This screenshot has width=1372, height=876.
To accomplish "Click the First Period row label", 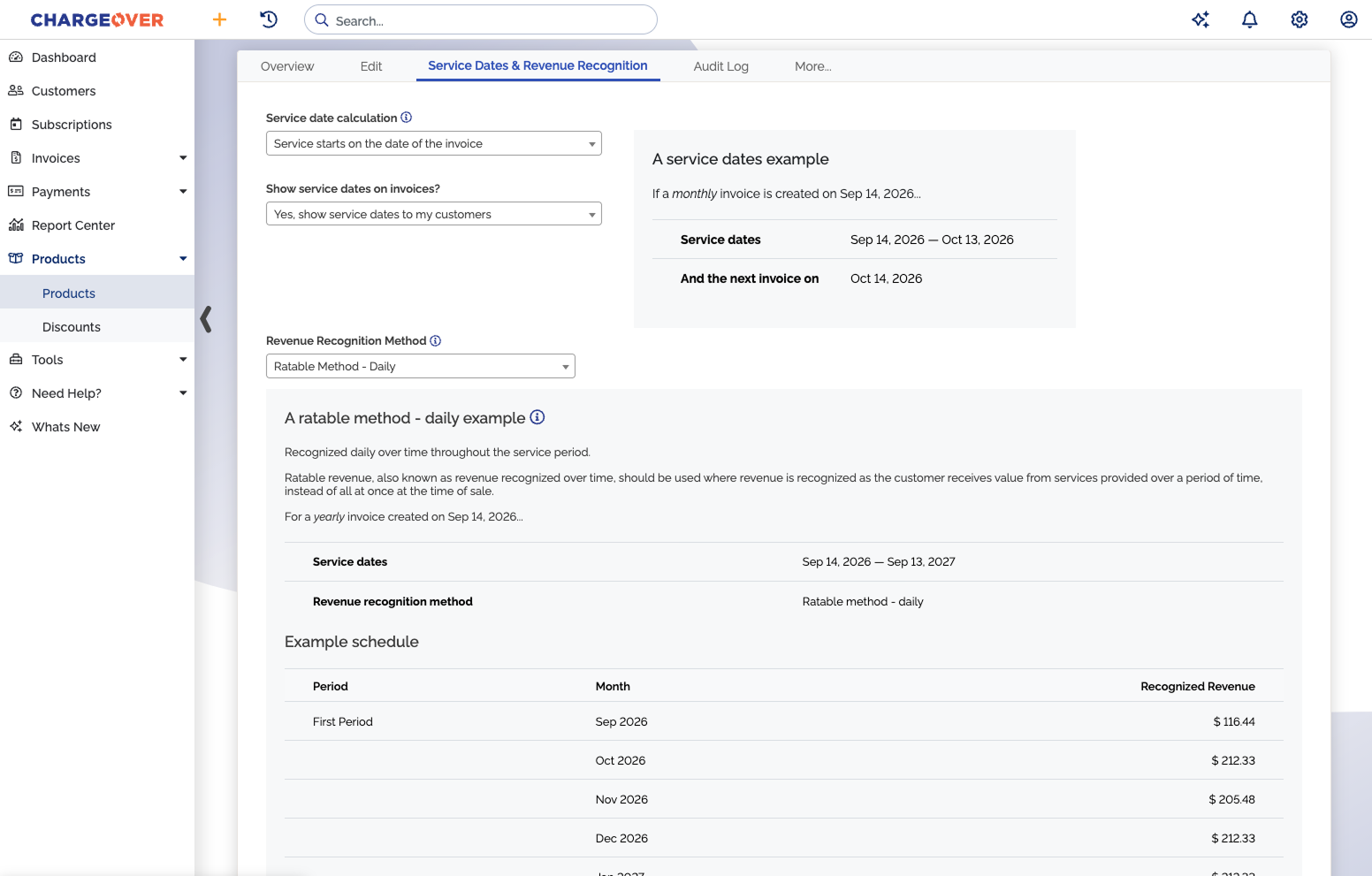I will 343,721.
